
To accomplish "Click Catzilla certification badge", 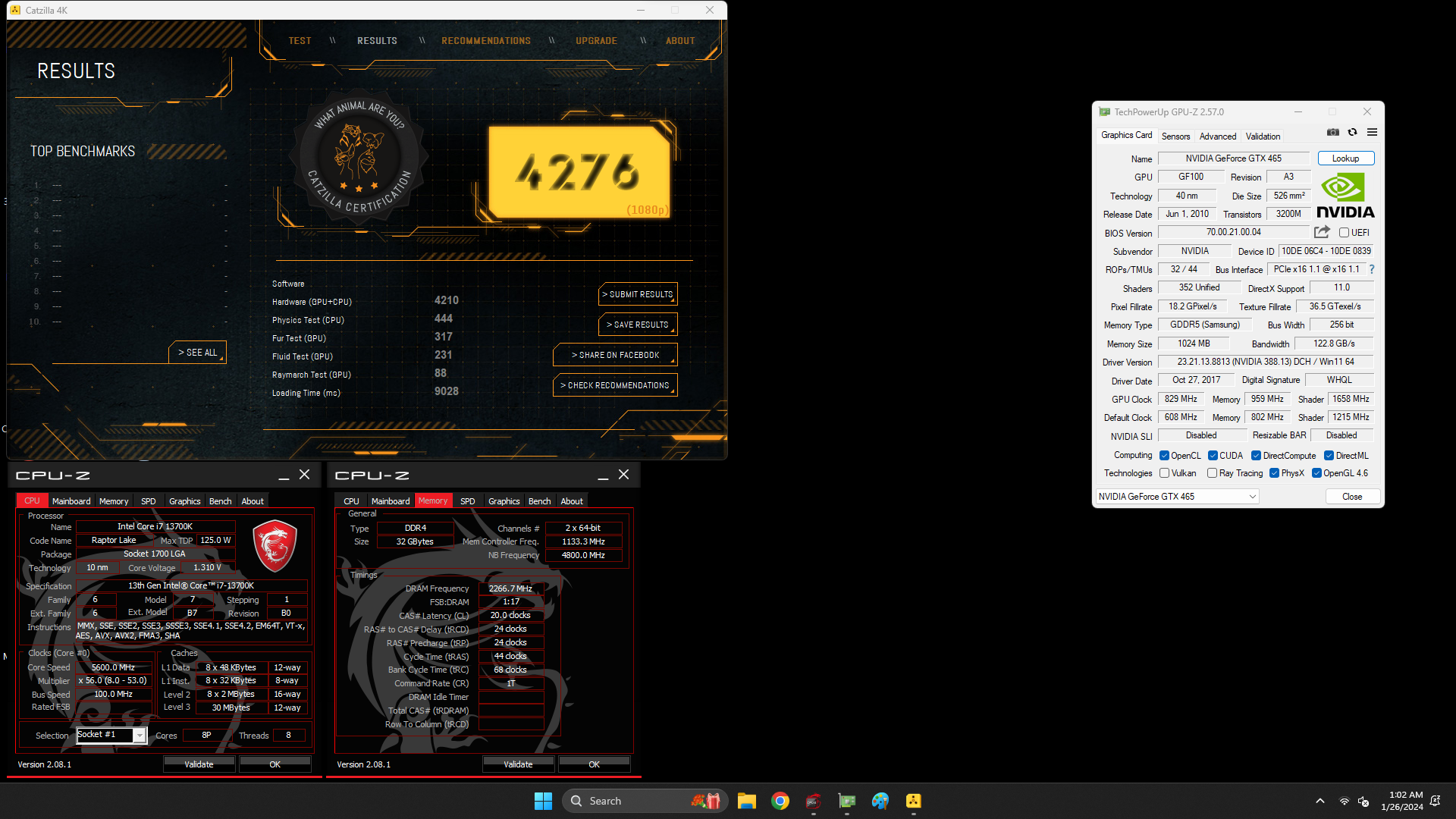I will coord(359,158).
